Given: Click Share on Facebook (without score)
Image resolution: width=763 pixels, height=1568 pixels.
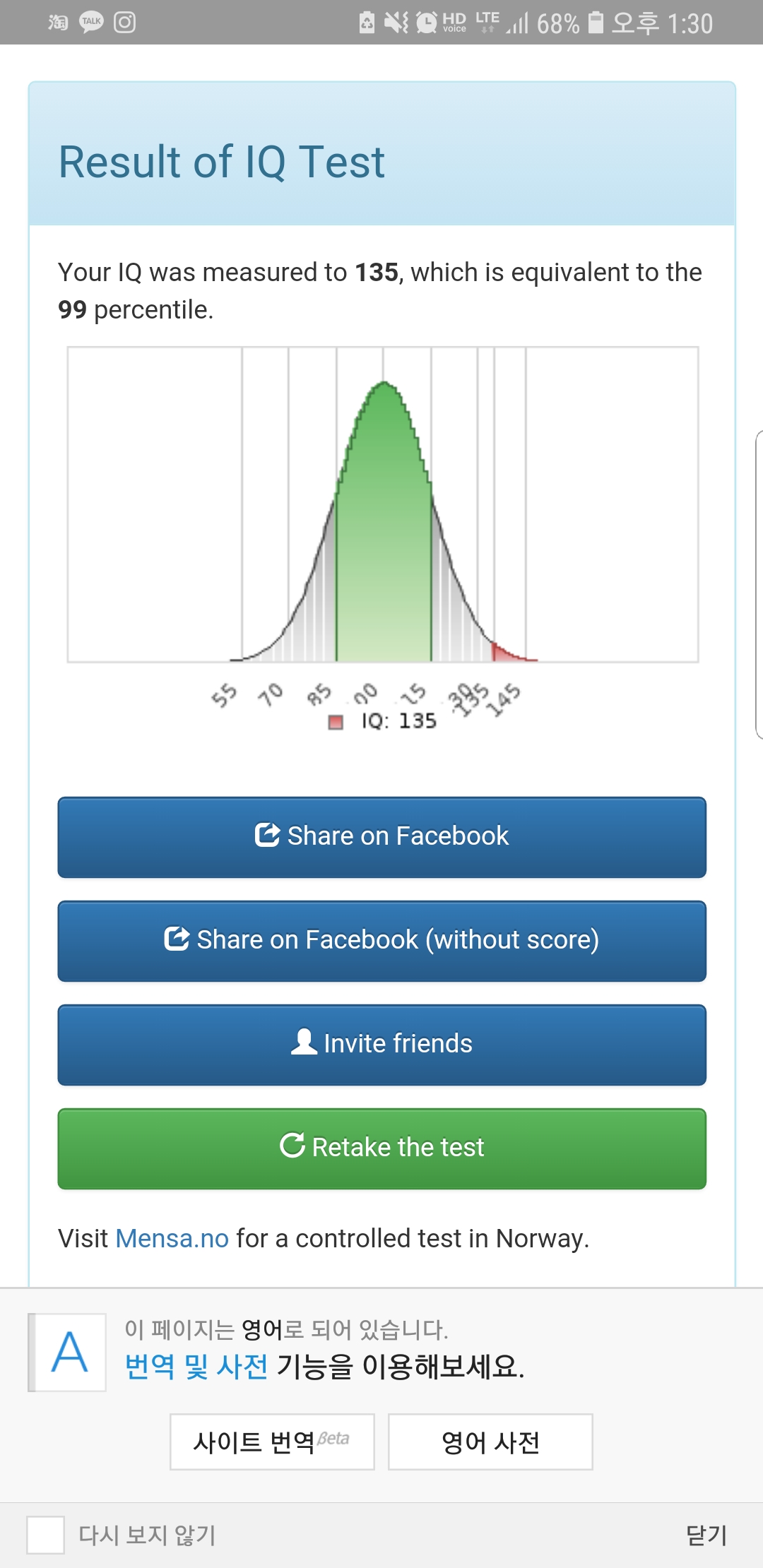Looking at the screenshot, I should (x=382, y=941).
